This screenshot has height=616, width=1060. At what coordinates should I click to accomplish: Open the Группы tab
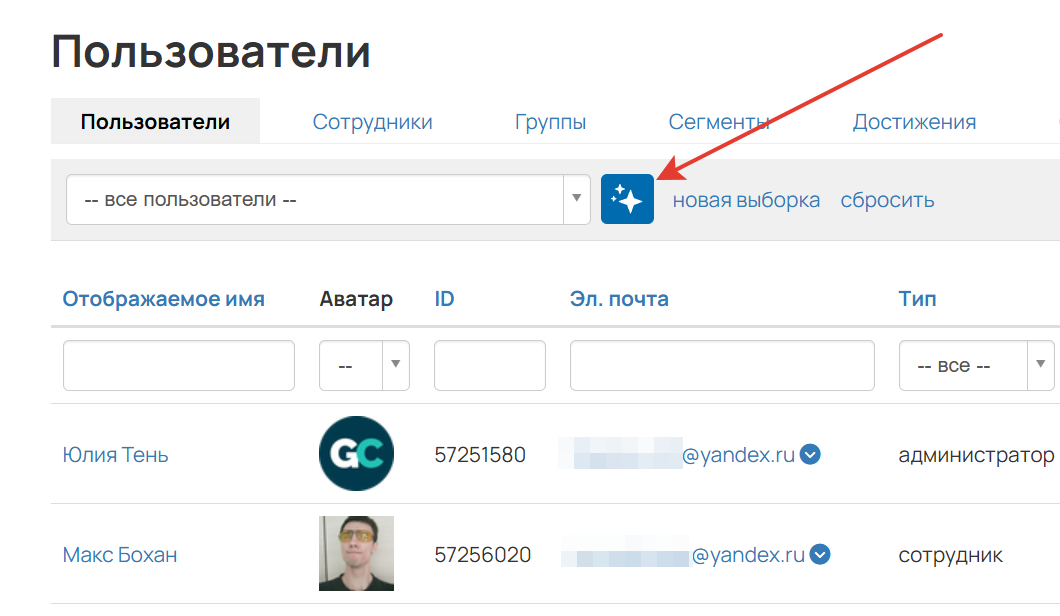(x=551, y=120)
